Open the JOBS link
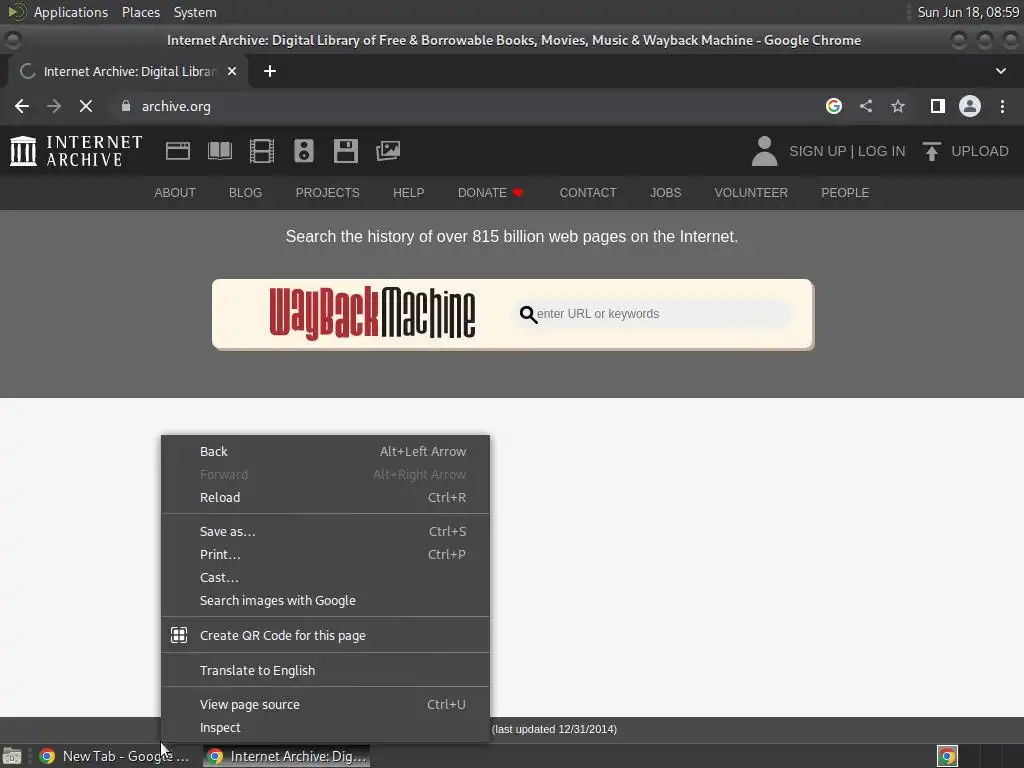The image size is (1024, 768). point(665,193)
